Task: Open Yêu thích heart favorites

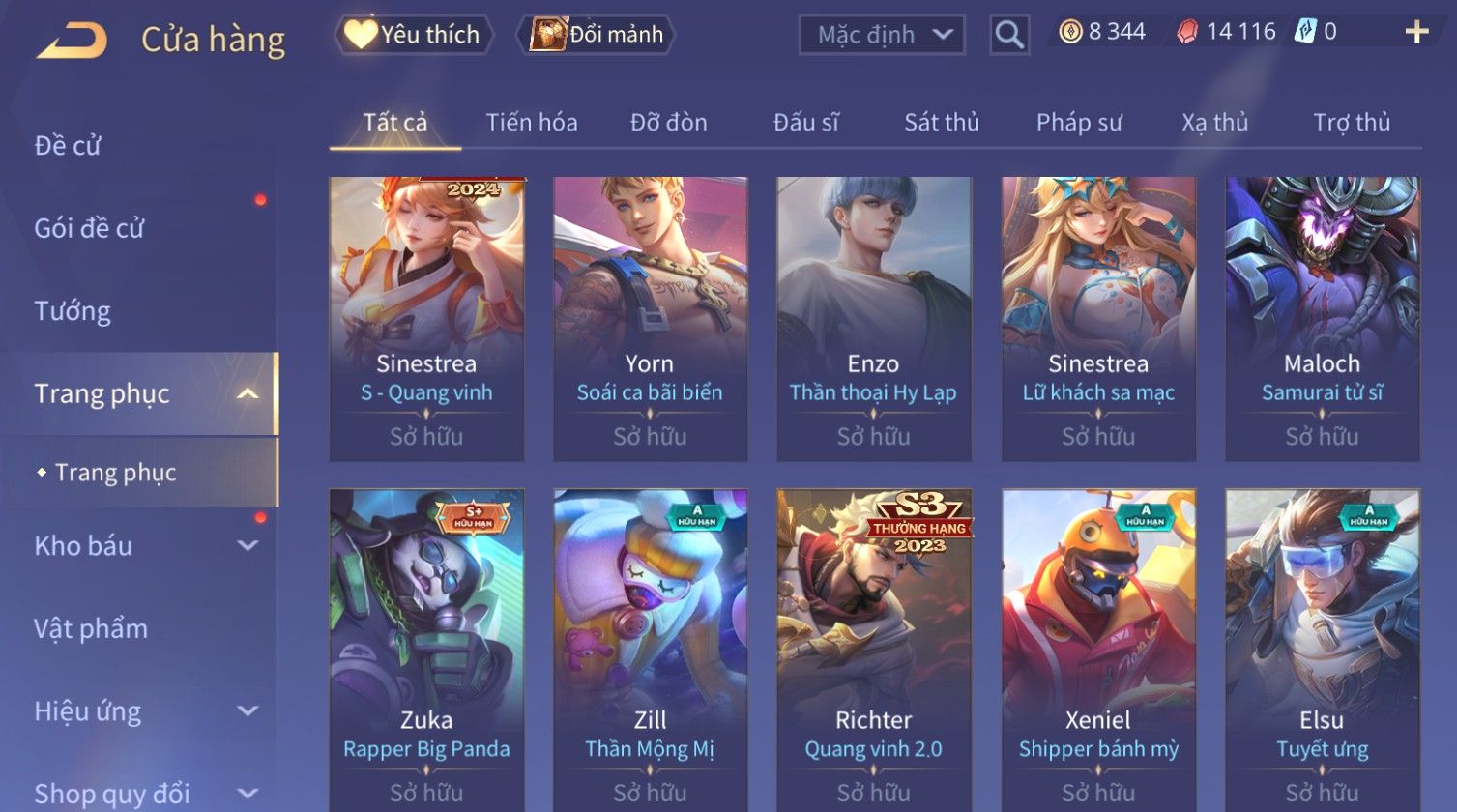Action: pyautogui.click(x=414, y=35)
